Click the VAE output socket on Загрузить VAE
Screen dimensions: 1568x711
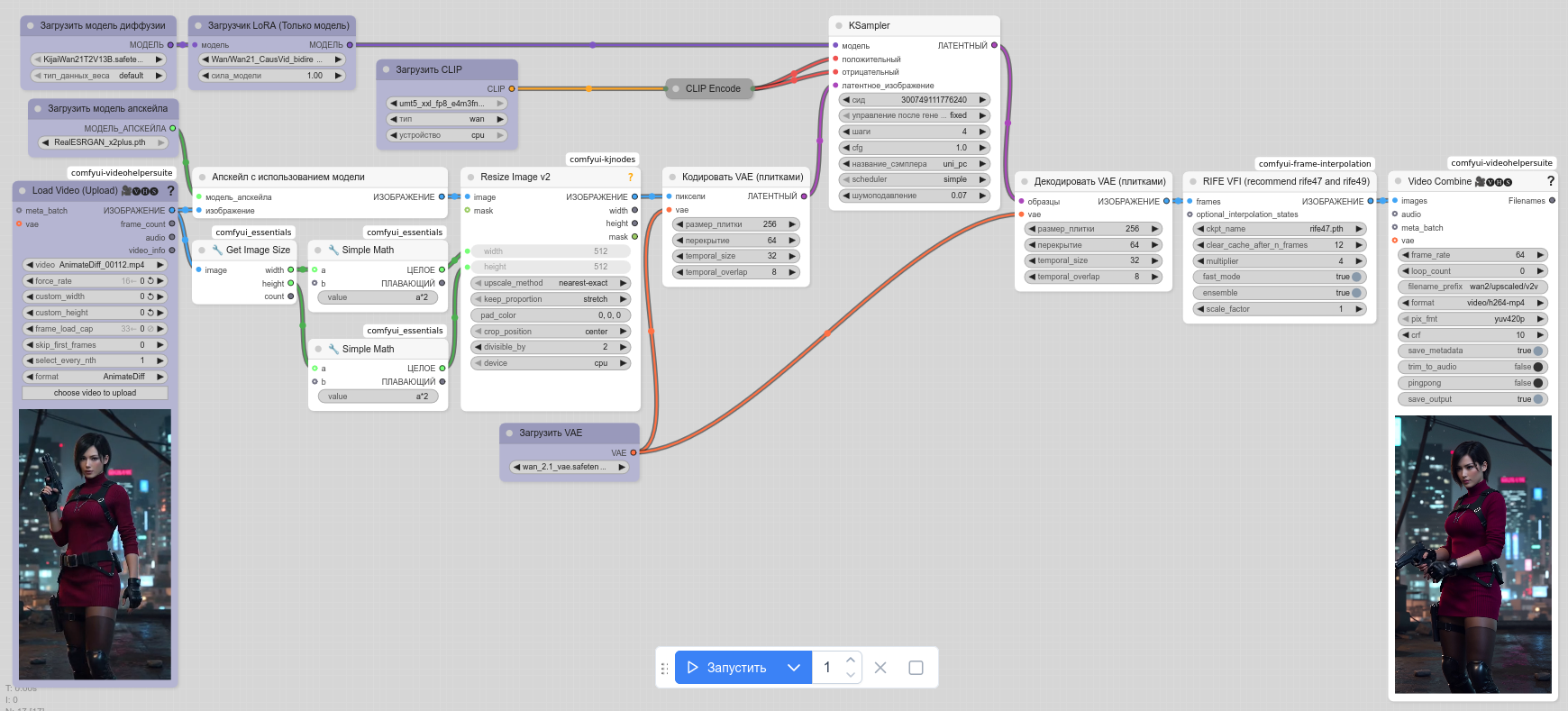pyautogui.click(x=634, y=452)
